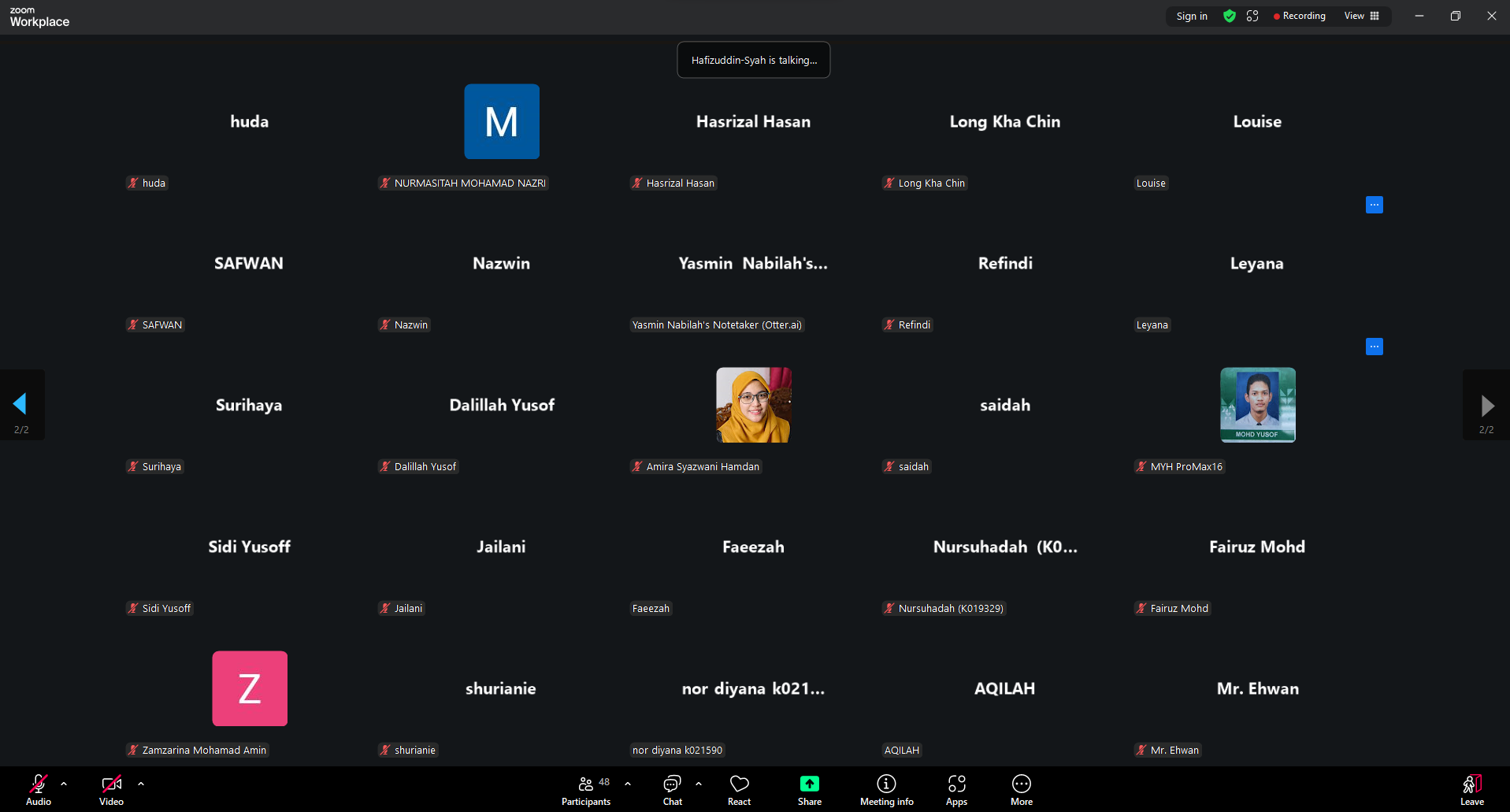Click the Sign in button
This screenshot has width=1510, height=812.
point(1191,16)
